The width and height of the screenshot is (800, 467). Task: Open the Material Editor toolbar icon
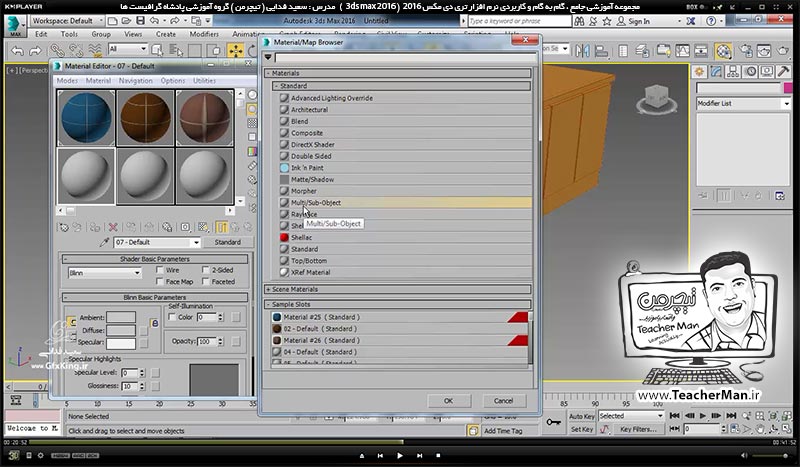point(723,51)
